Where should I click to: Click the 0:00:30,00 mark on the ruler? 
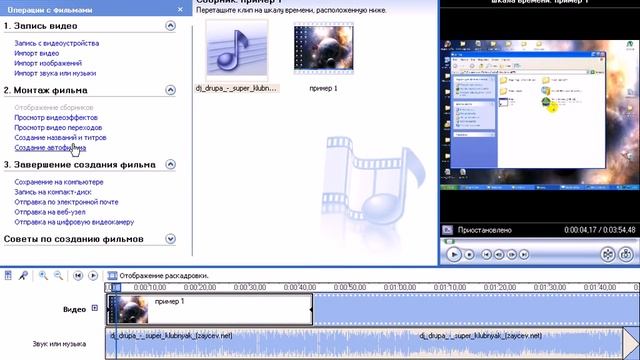250,287
